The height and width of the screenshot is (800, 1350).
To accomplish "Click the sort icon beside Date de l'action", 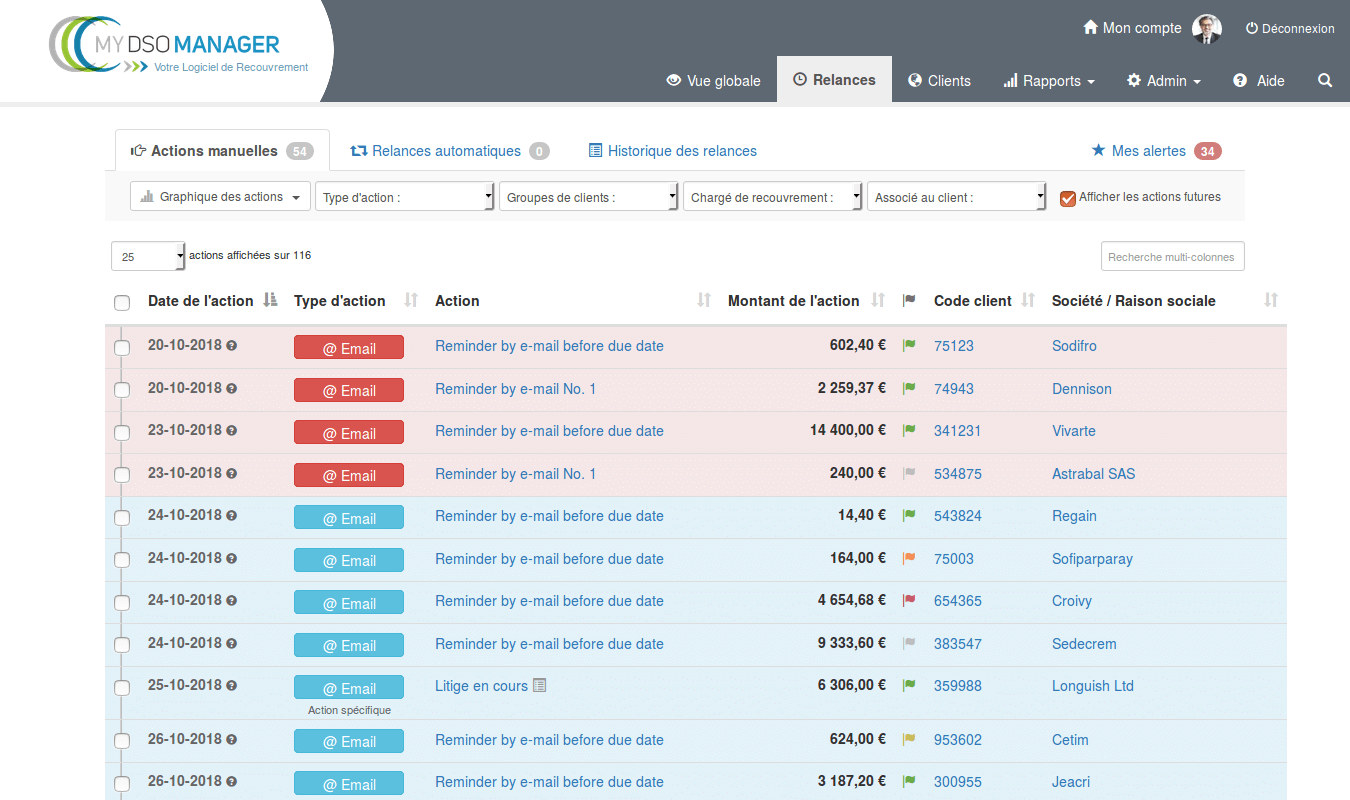I will pyautogui.click(x=270, y=300).
